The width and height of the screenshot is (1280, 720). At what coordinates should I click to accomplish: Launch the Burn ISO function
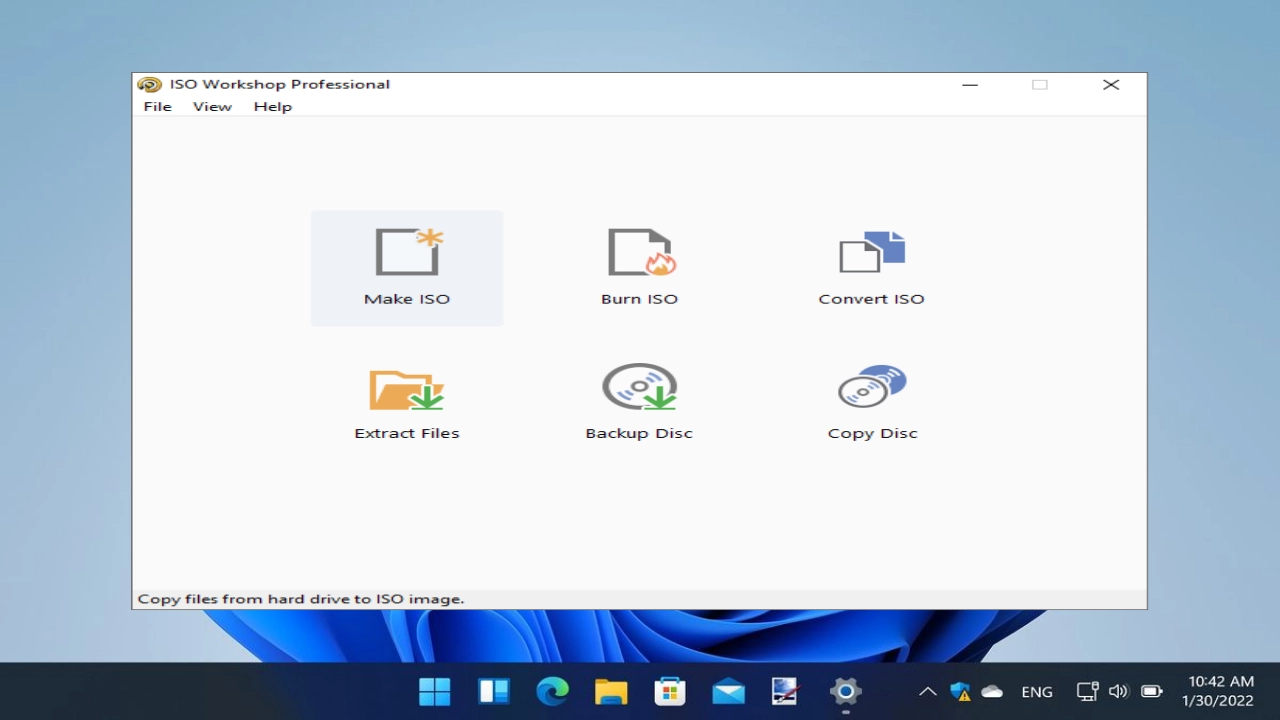pyautogui.click(x=639, y=267)
